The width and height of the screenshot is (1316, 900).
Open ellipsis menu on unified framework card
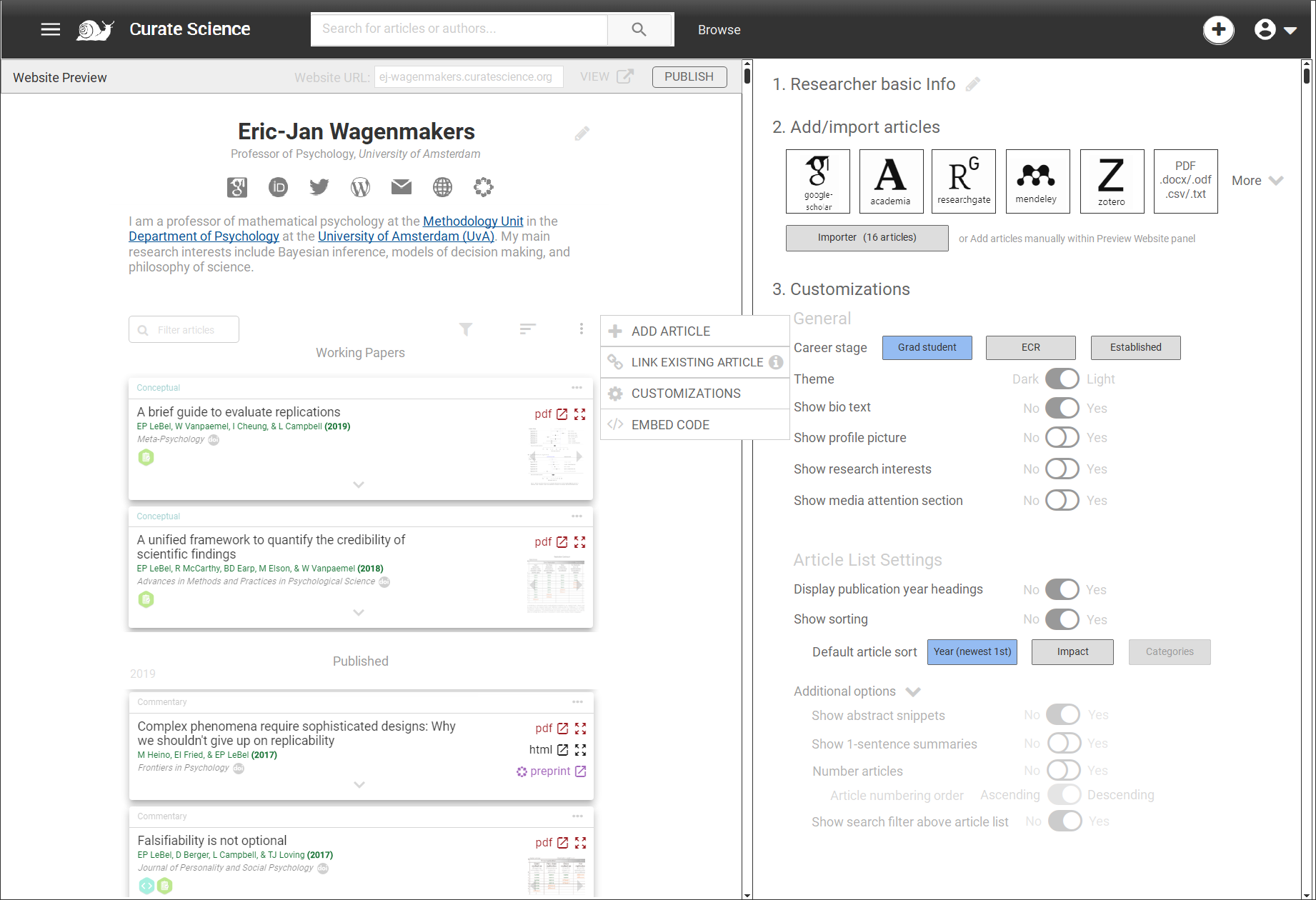pos(577,516)
